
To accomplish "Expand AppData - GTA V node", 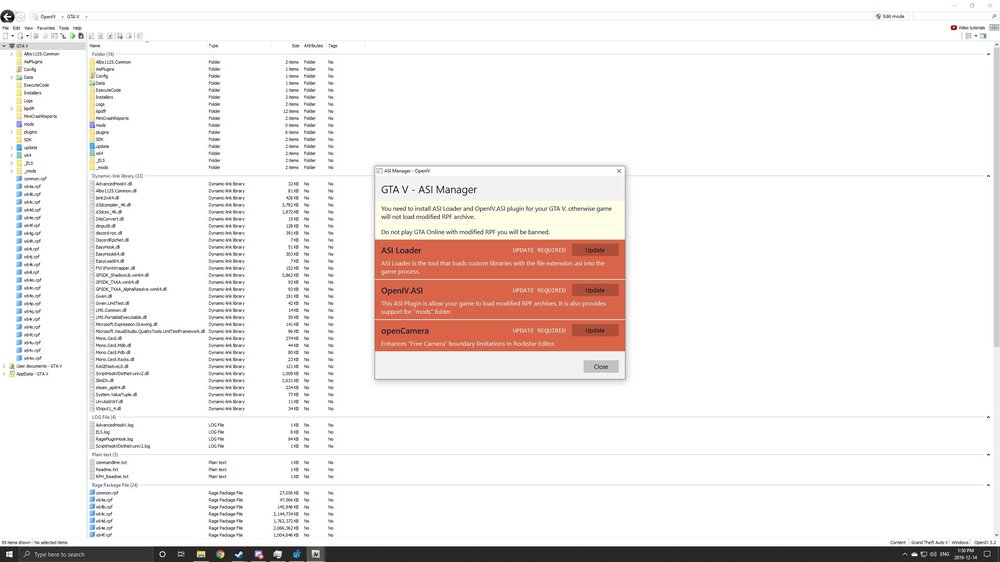I will pyautogui.click(x=4, y=374).
